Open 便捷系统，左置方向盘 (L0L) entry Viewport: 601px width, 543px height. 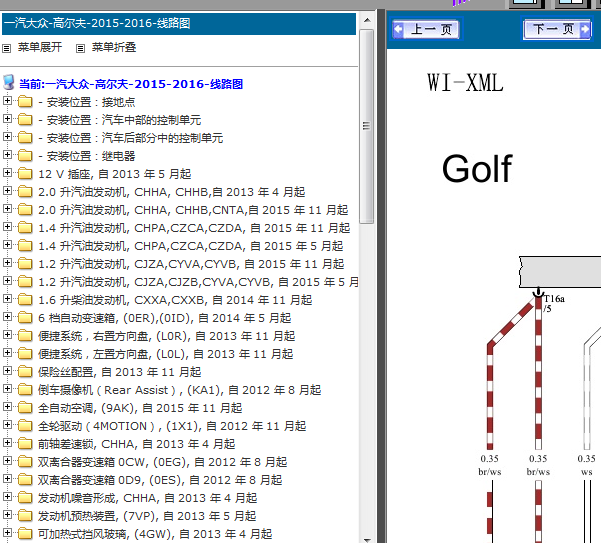pos(166,354)
